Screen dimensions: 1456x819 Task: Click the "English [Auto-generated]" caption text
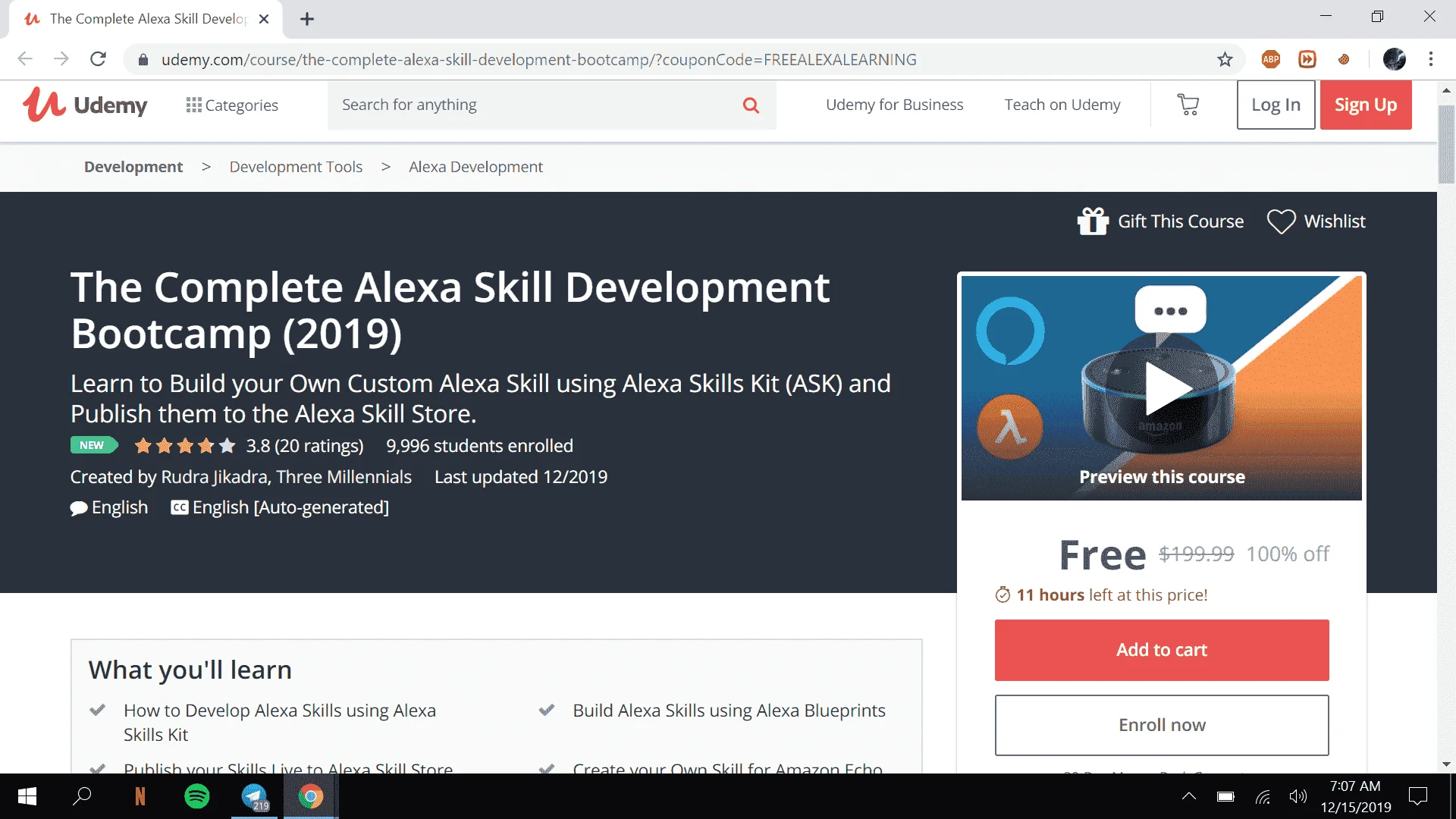(x=290, y=507)
